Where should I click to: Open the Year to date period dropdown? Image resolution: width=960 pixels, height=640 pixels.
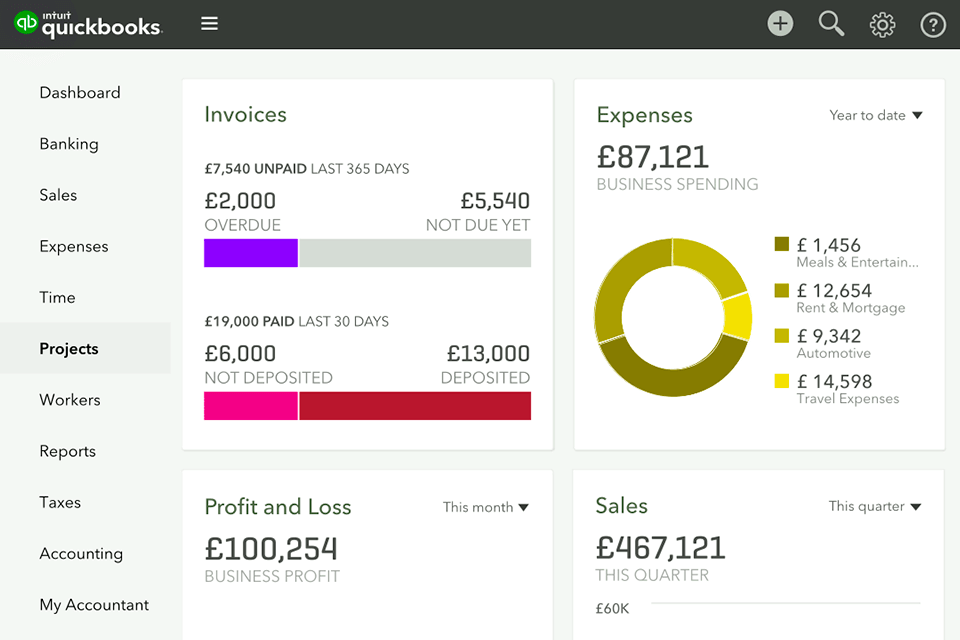point(875,115)
